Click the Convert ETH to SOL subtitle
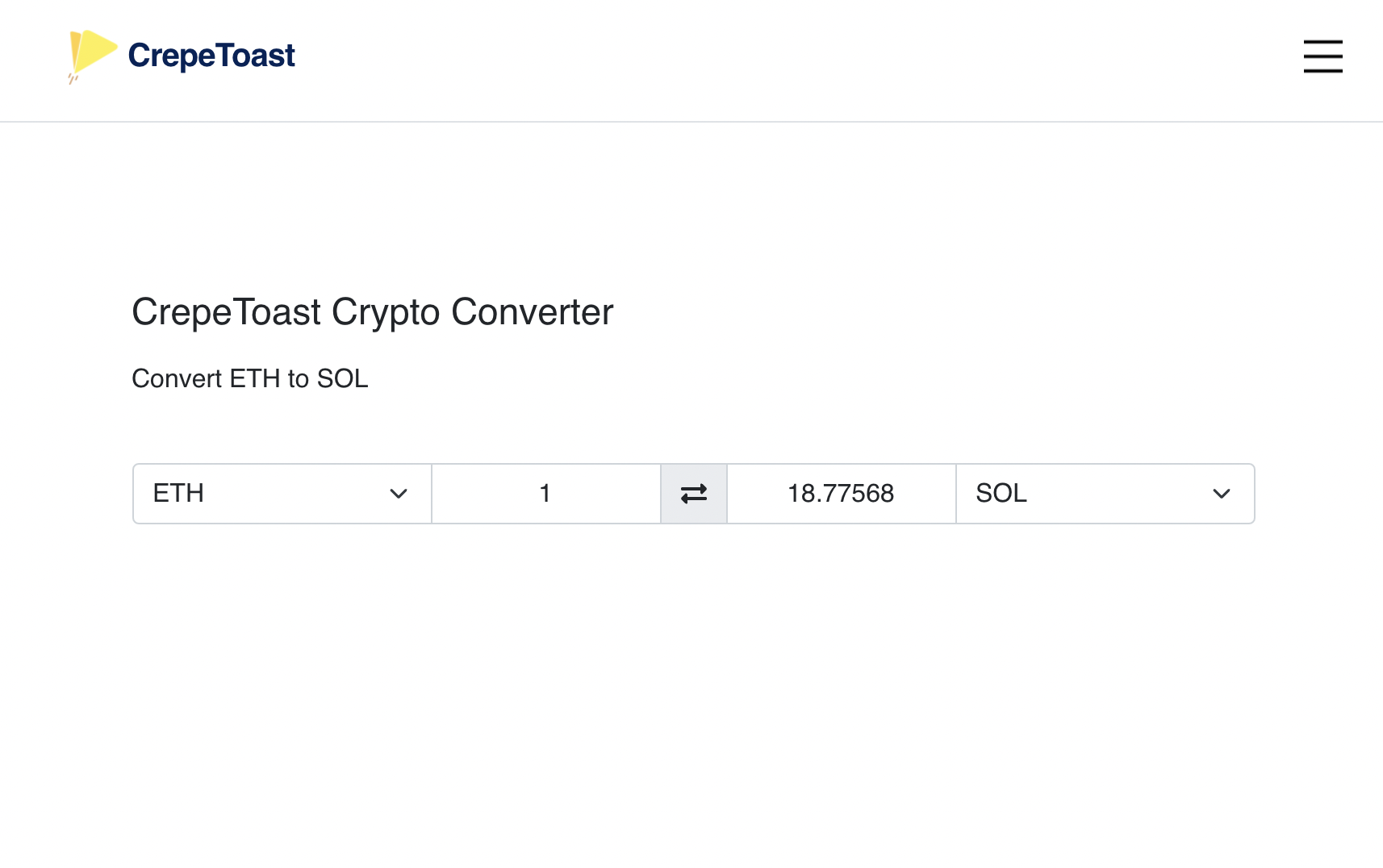 click(249, 378)
